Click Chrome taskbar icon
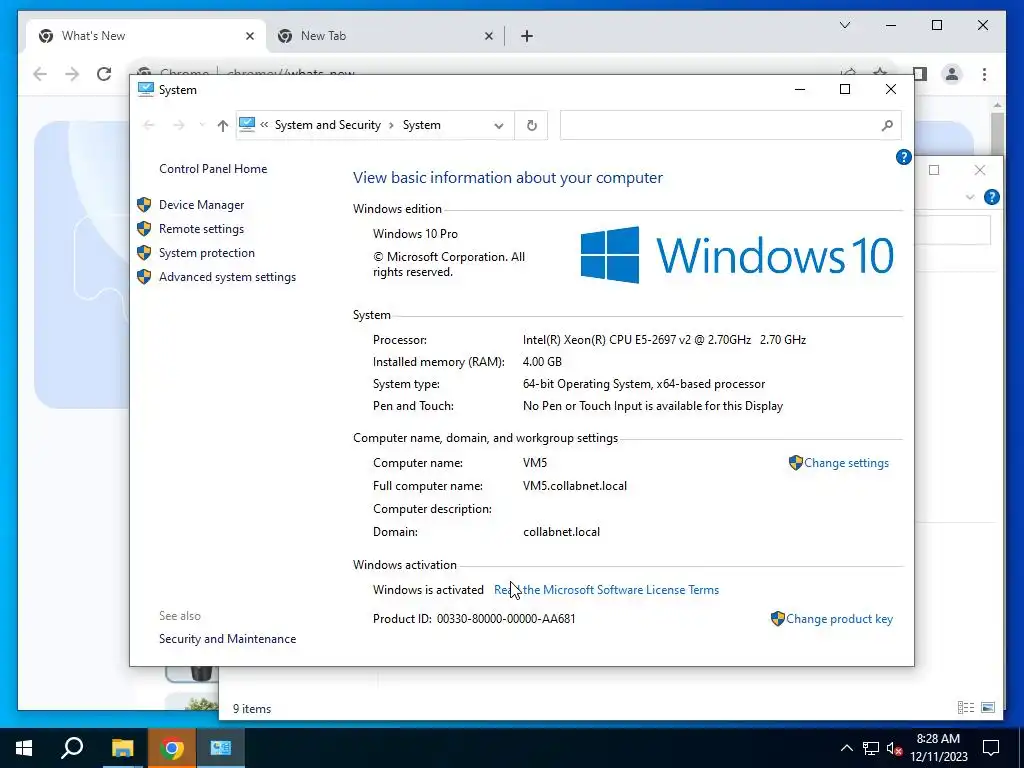Viewport: 1024px width, 768px height. [x=171, y=748]
